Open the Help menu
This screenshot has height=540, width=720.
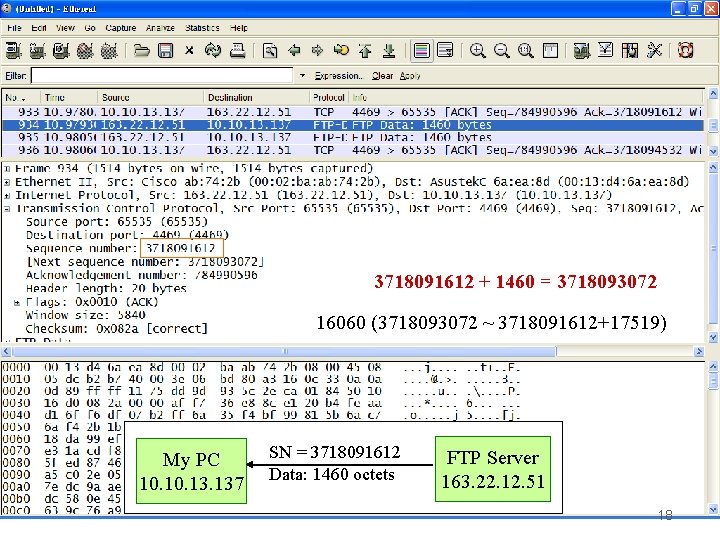pos(238,28)
